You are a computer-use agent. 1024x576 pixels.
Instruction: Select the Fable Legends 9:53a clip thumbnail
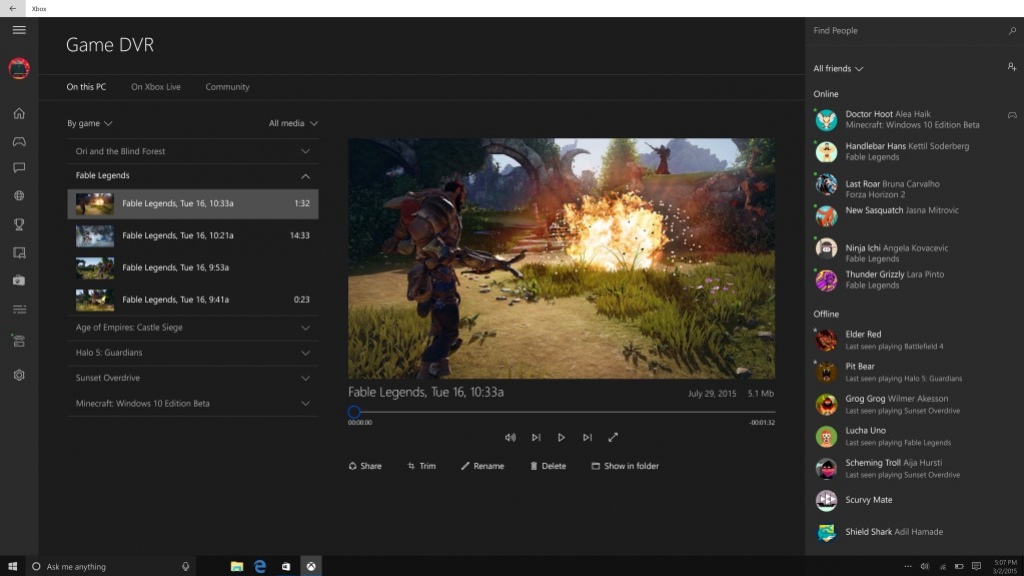[x=94, y=267]
